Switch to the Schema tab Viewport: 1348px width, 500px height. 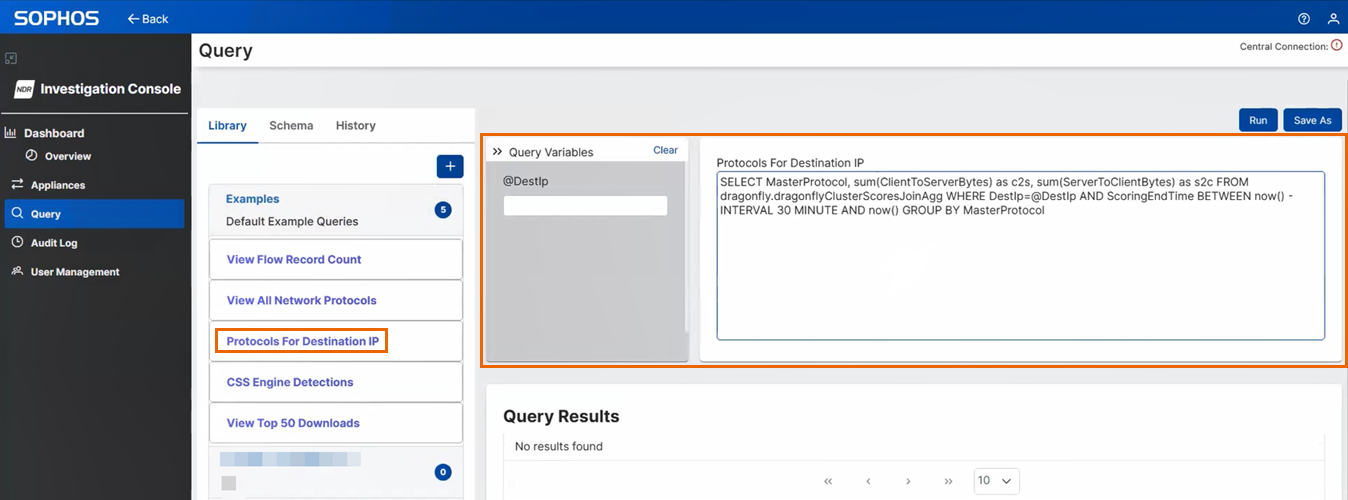(291, 126)
